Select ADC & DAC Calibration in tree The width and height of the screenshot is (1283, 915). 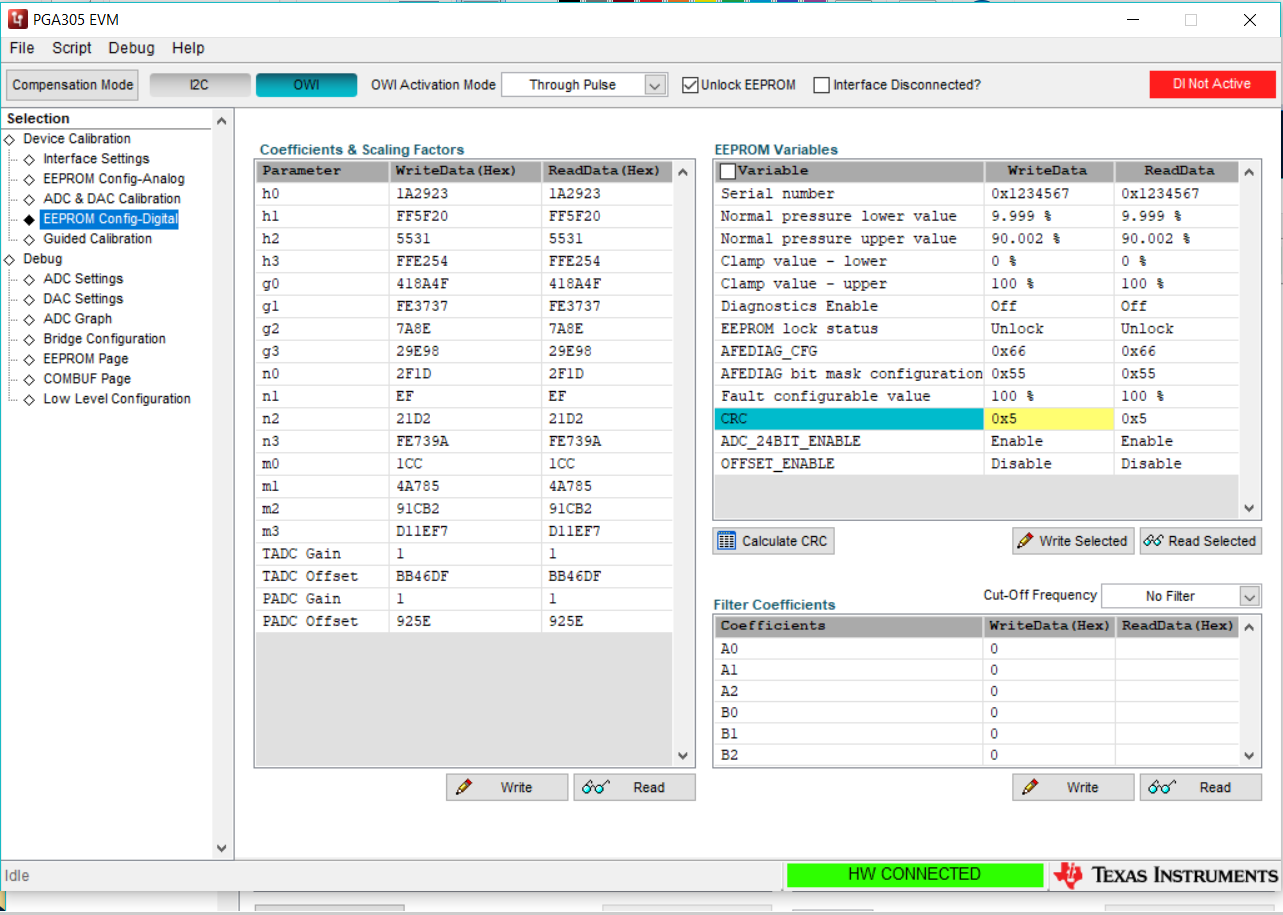pos(112,199)
